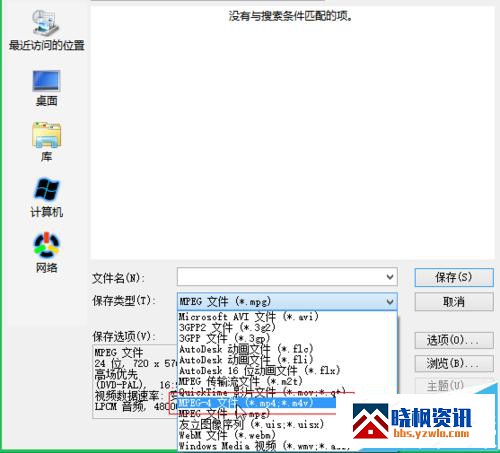This screenshot has width=500, height=453.
Task: Pick AutoDesk 16 位动画文件 (*.flx)
Action: tap(259, 370)
